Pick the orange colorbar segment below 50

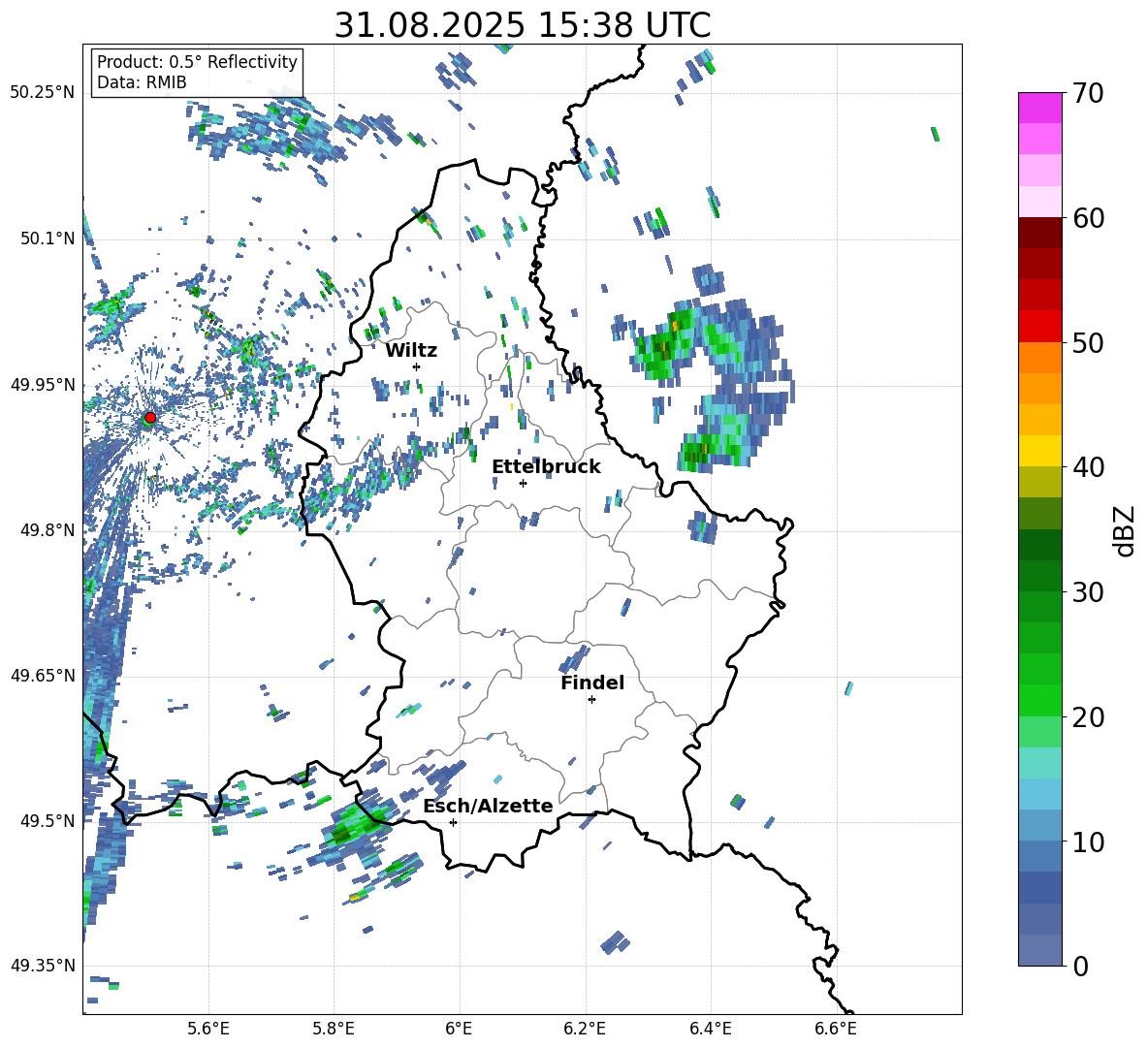pos(1040,358)
